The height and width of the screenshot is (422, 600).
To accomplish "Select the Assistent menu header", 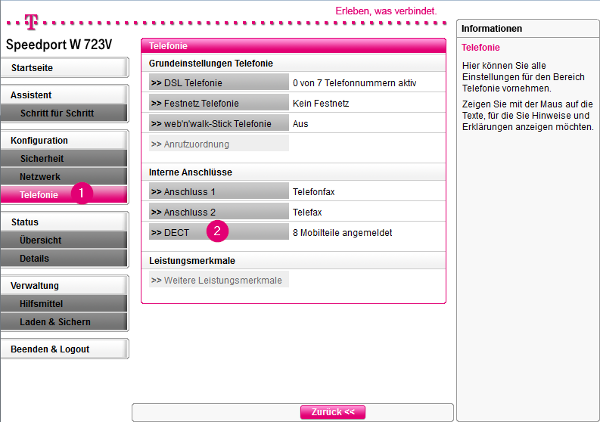I will pyautogui.click(x=64, y=95).
